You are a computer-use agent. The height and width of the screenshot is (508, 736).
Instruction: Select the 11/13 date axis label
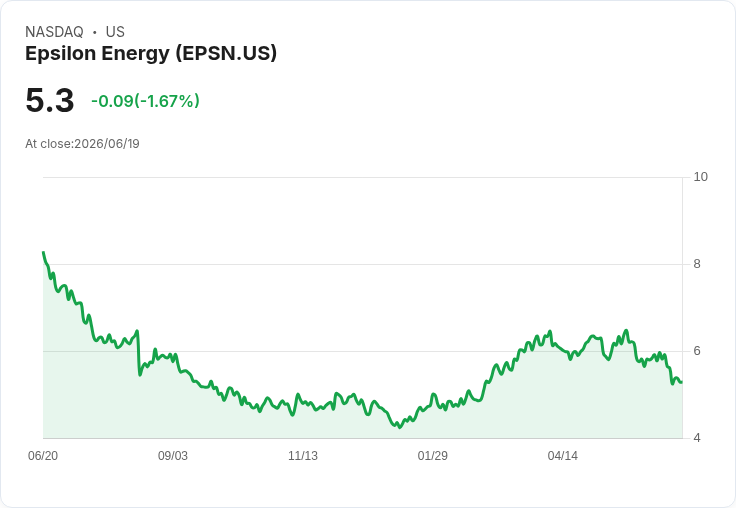coord(303,455)
